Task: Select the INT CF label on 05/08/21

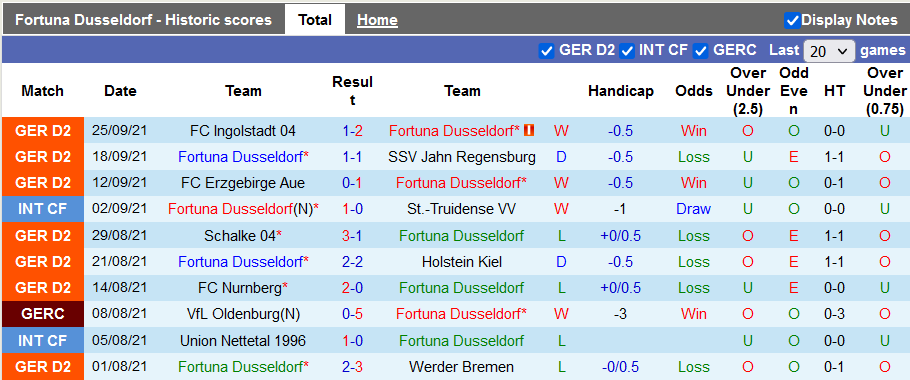Action: (43, 340)
